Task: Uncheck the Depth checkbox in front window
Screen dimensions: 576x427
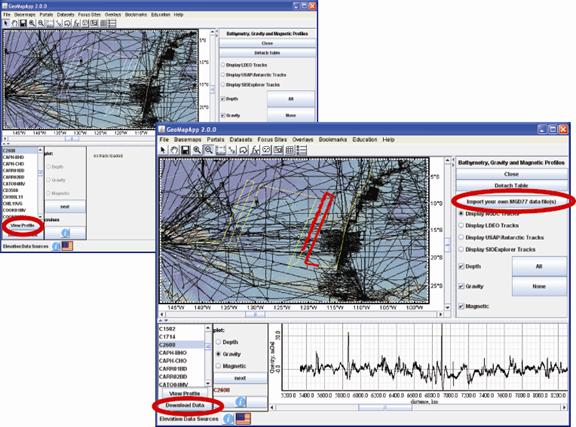Action: click(461, 266)
